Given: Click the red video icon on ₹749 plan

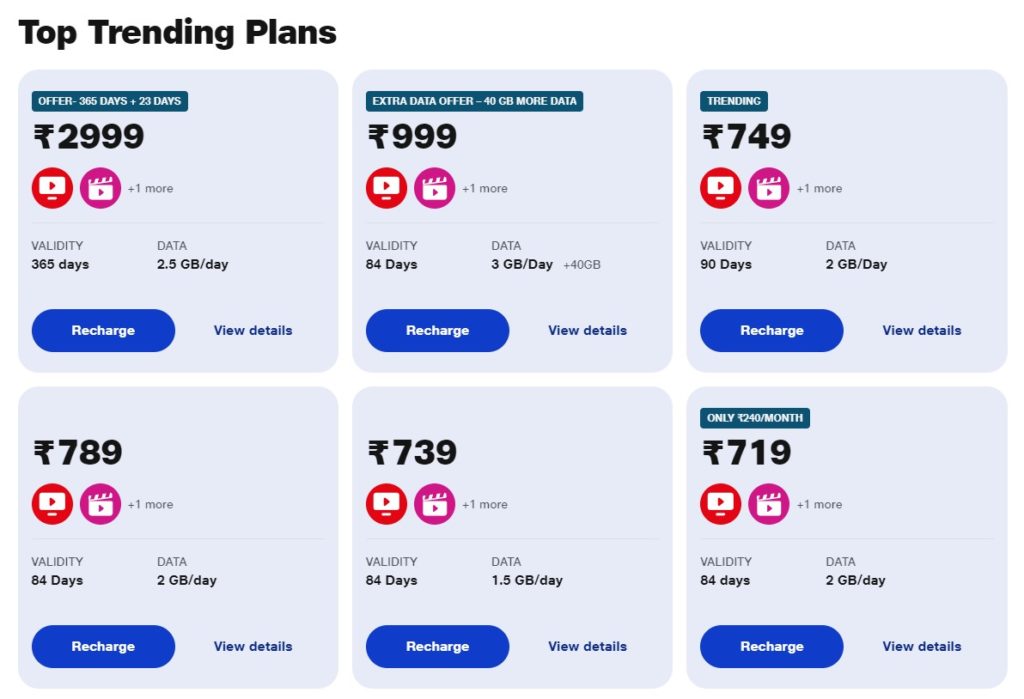Looking at the screenshot, I should tap(720, 187).
